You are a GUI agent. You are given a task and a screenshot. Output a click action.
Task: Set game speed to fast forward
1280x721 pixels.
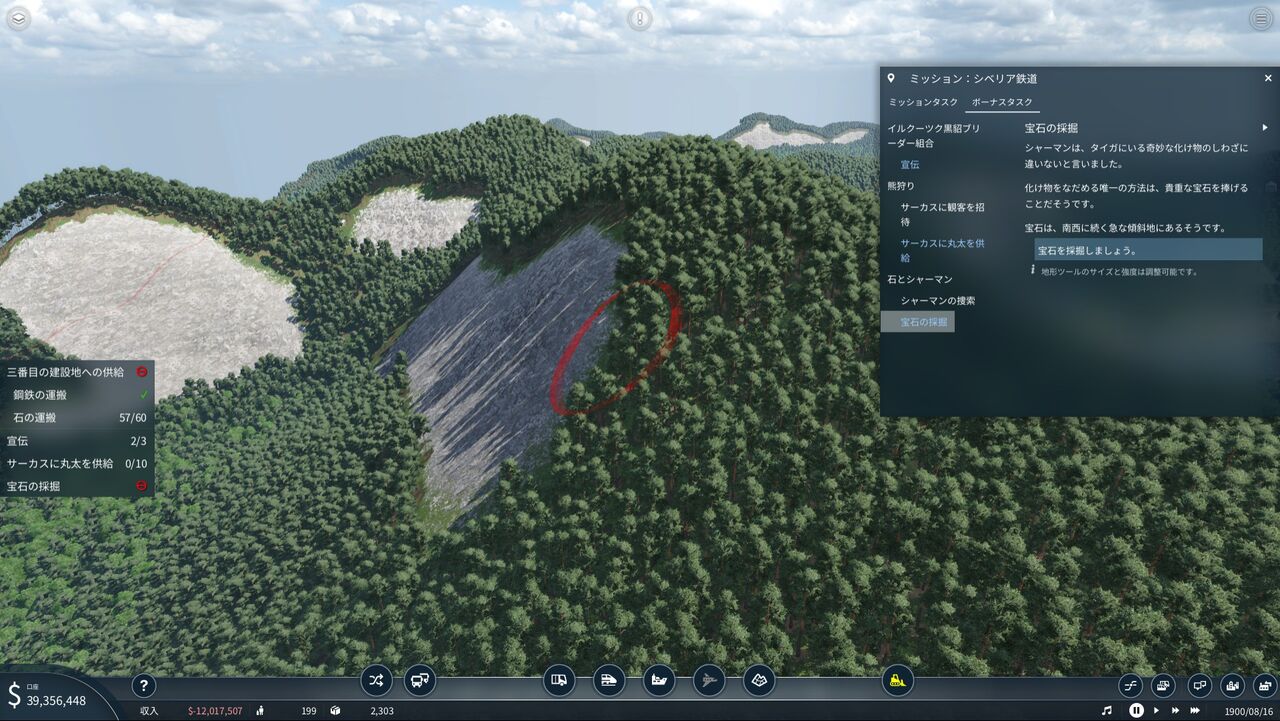coord(1175,711)
